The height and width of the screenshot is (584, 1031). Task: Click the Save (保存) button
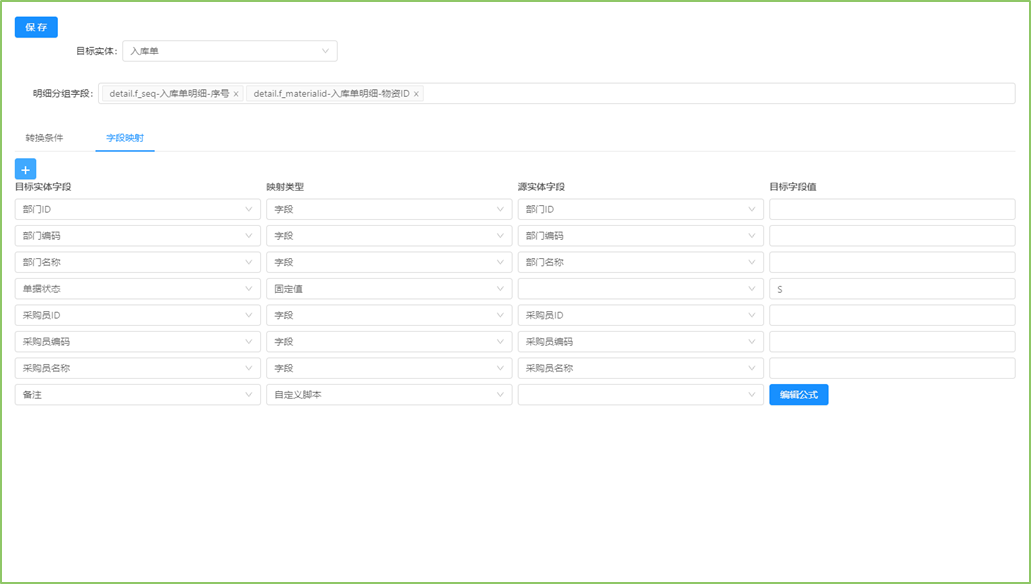click(x=36, y=27)
